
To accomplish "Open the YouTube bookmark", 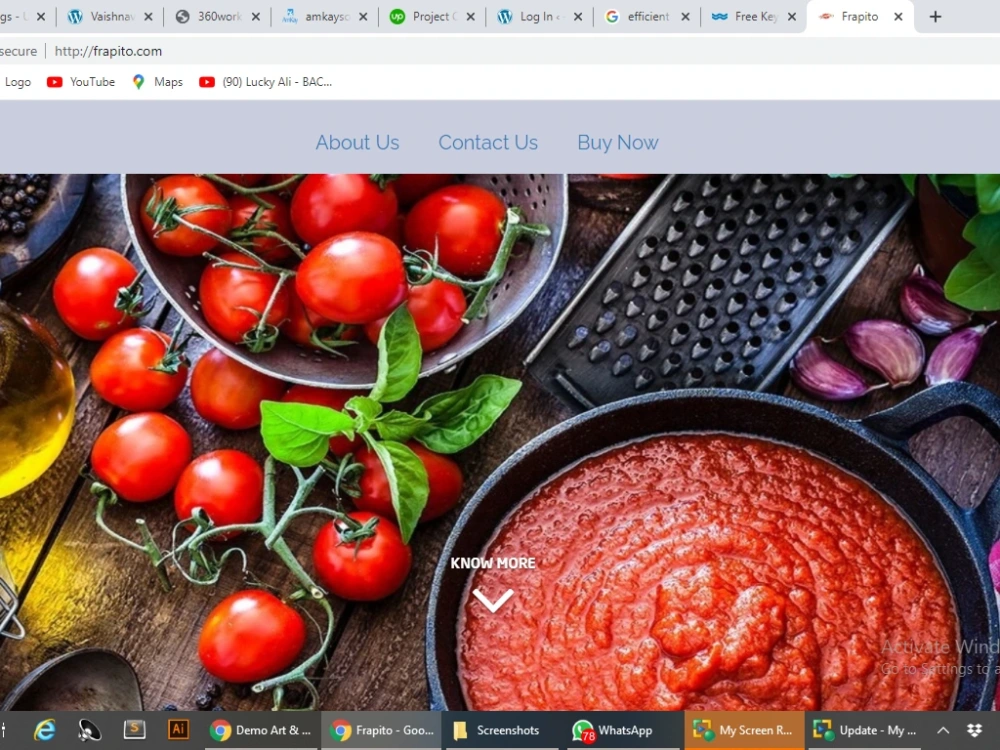I will pyautogui.click(x=81, y=82).
